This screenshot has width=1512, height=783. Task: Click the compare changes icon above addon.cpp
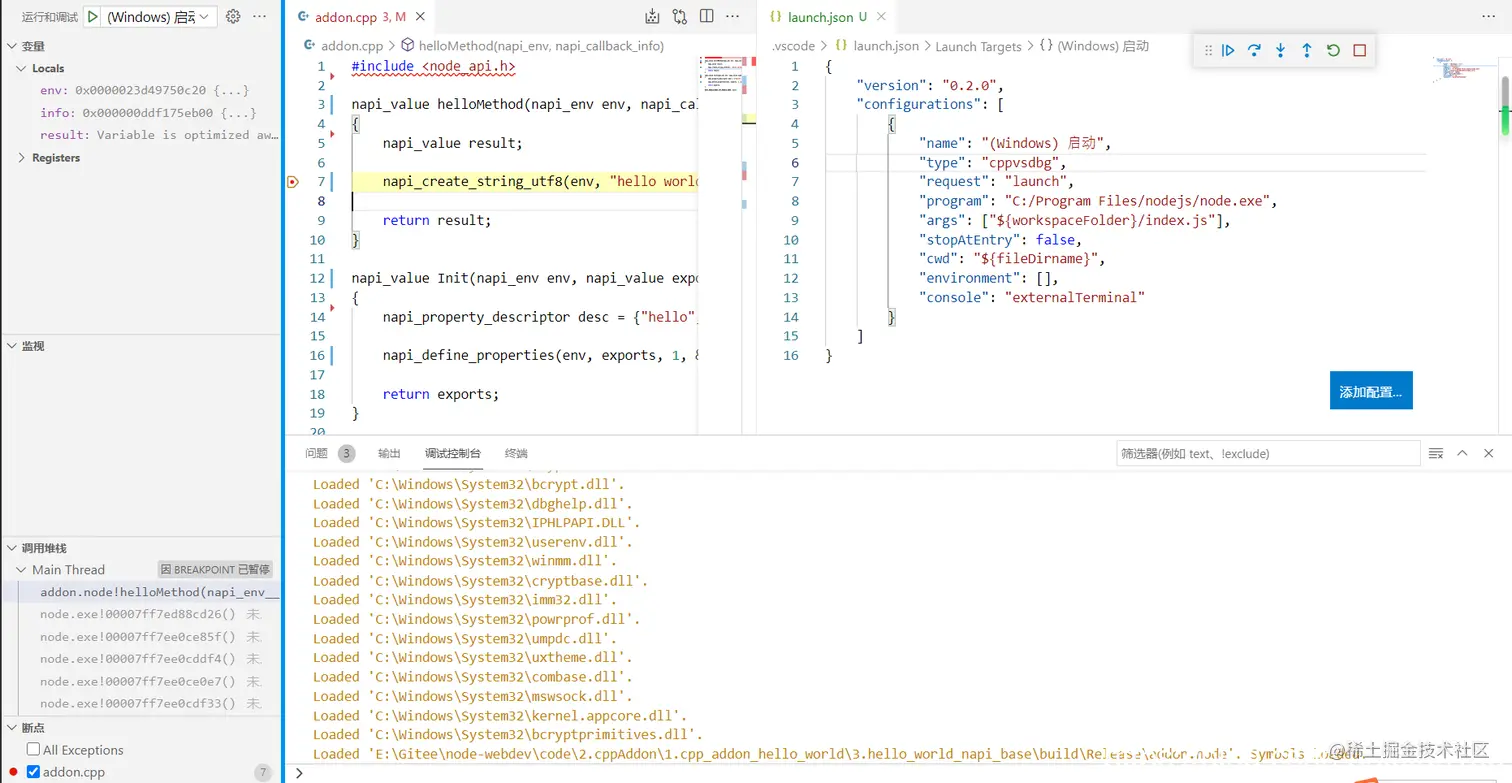[x=680, y=16]
